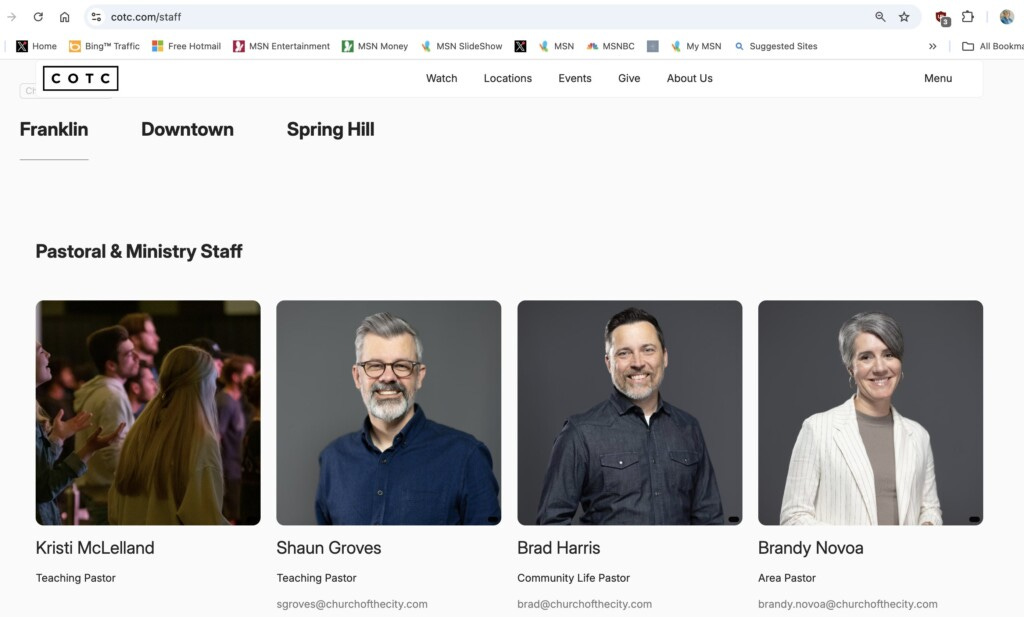Click Shaun Groves' portrait photo
1024x617 pixels.
click(389, 413)
